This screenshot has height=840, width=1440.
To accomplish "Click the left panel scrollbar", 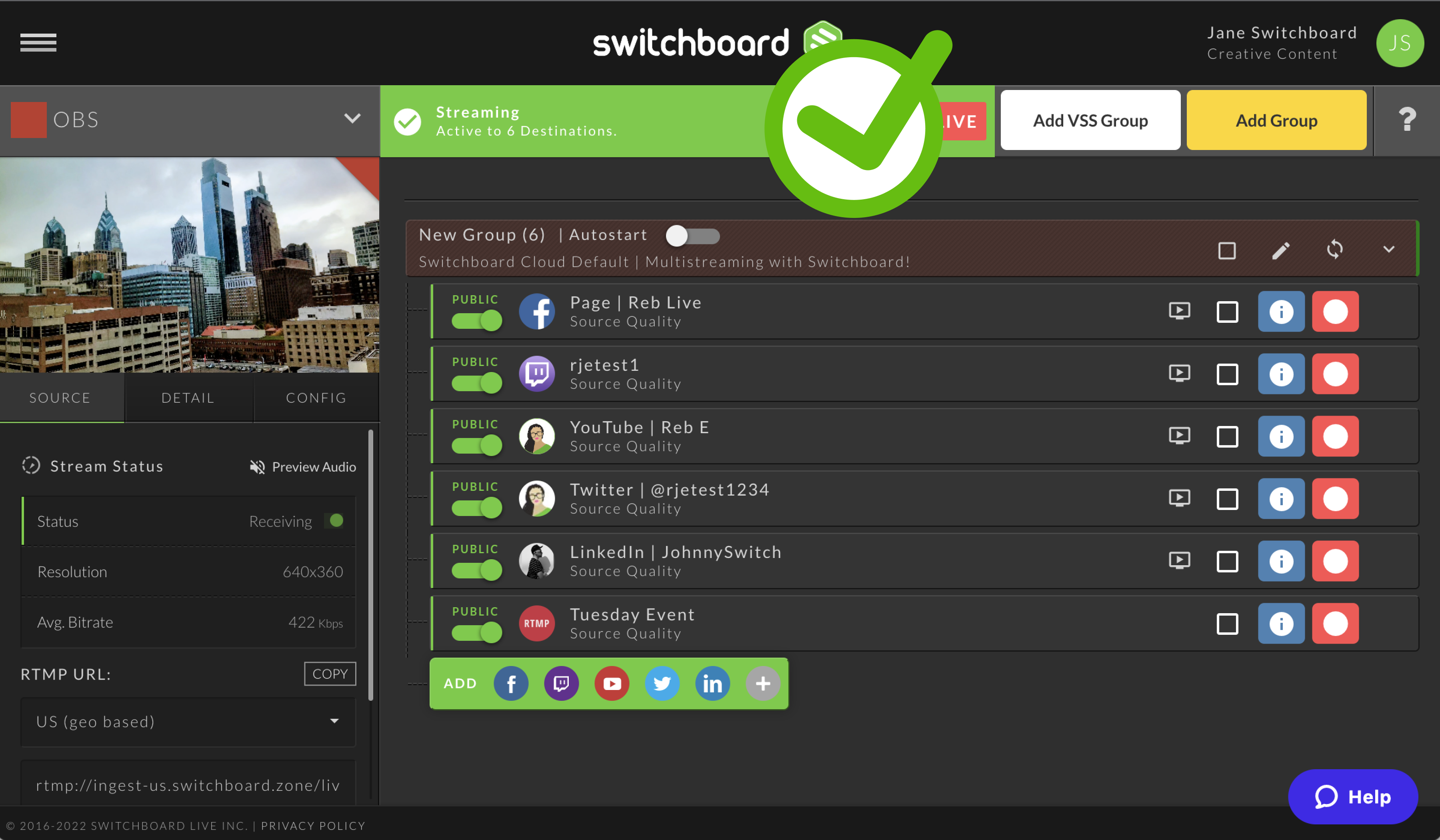I will point(370,564).
